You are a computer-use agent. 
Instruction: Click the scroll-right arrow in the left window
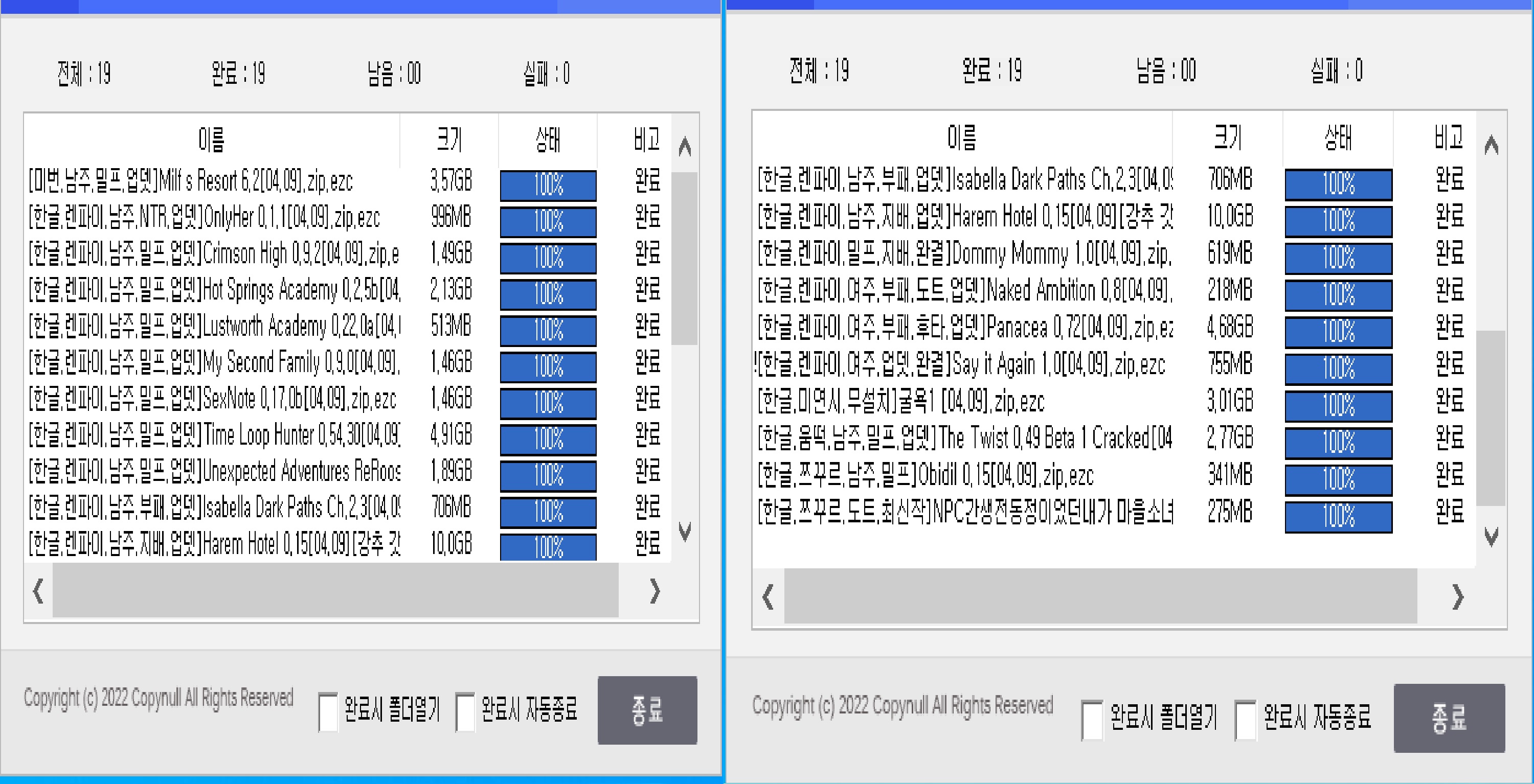point(655,591)
